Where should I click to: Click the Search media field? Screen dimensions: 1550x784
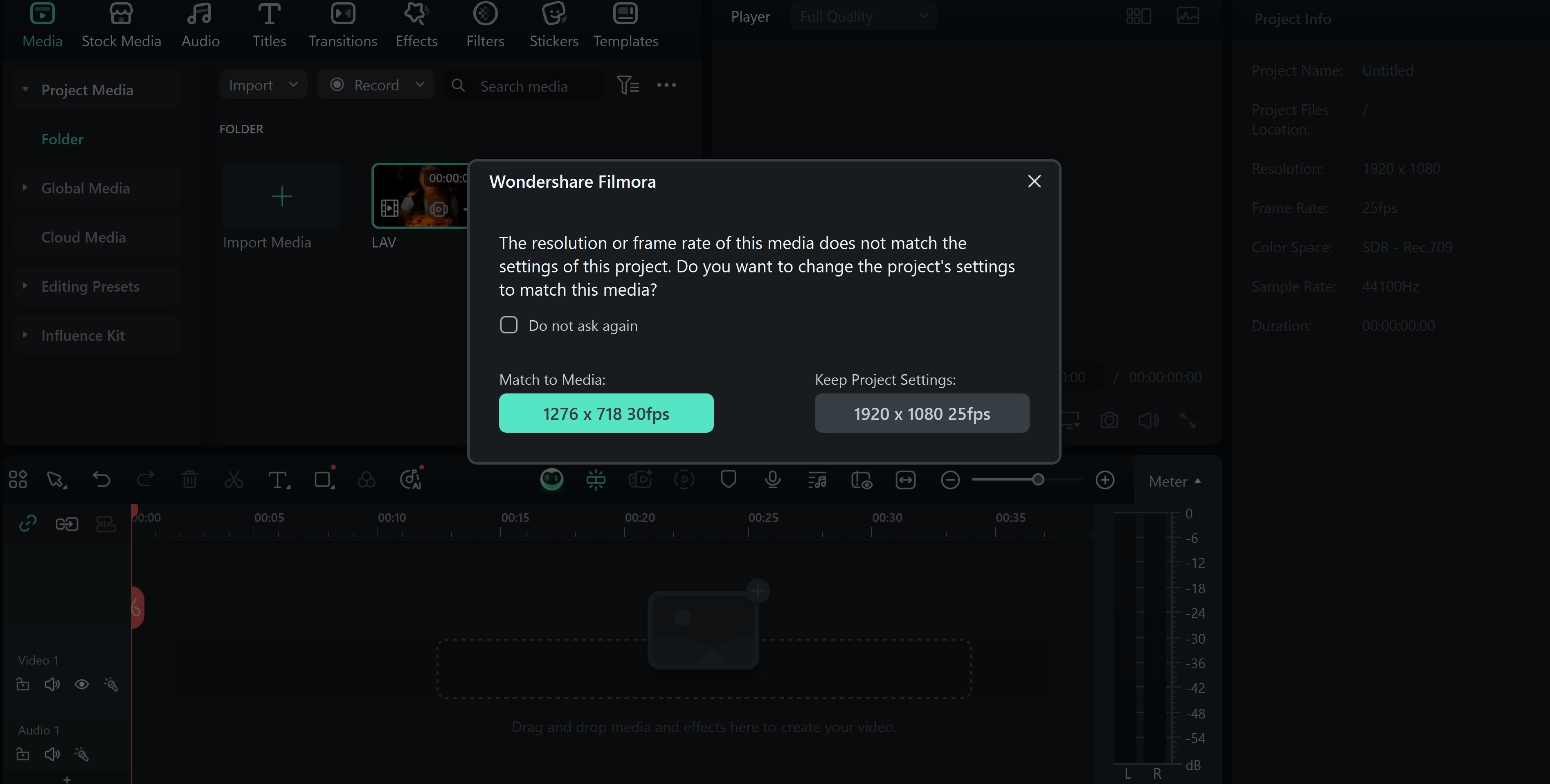click(524, 85)
